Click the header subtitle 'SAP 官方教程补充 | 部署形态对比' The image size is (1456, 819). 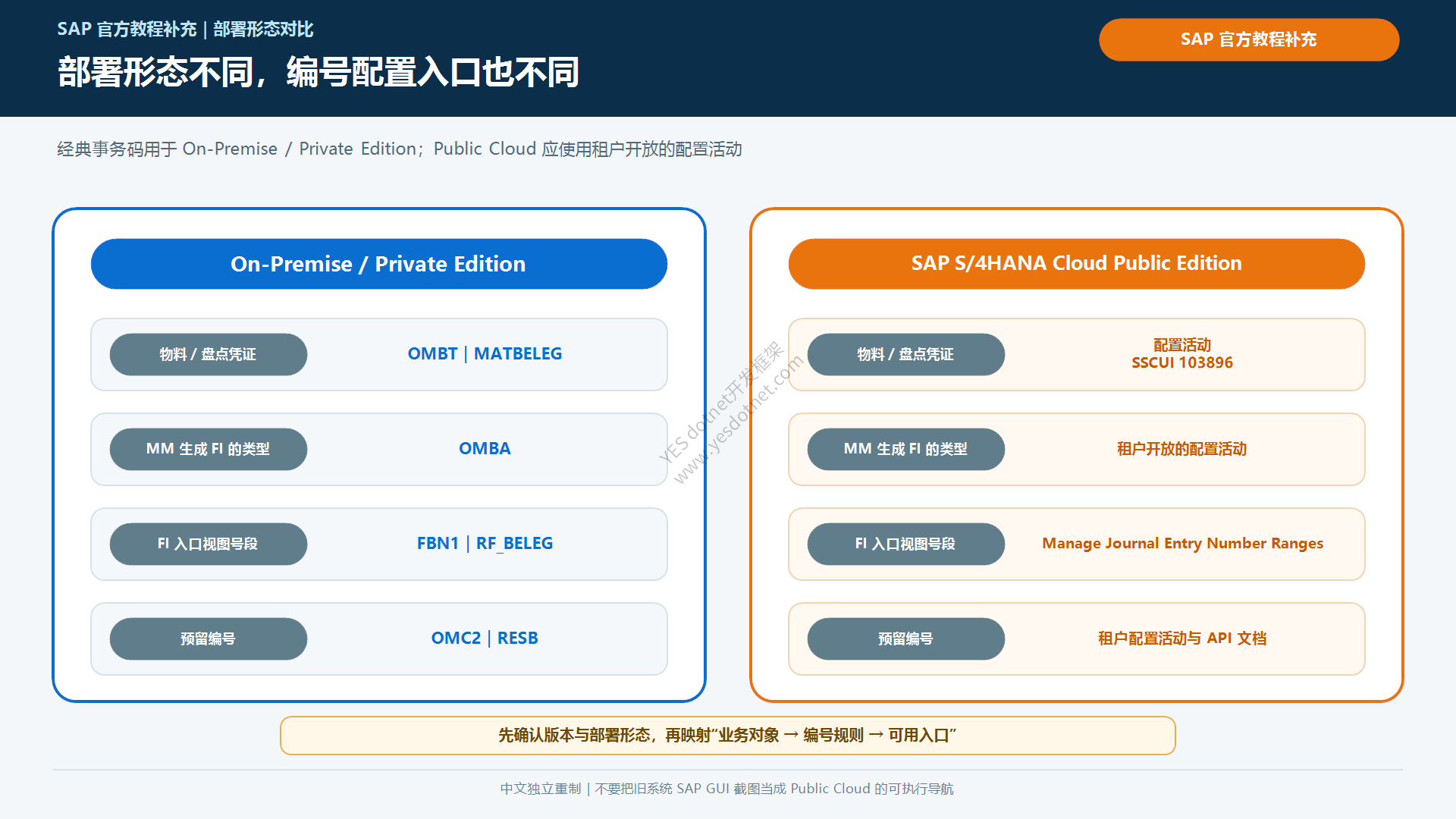[185, 29]
